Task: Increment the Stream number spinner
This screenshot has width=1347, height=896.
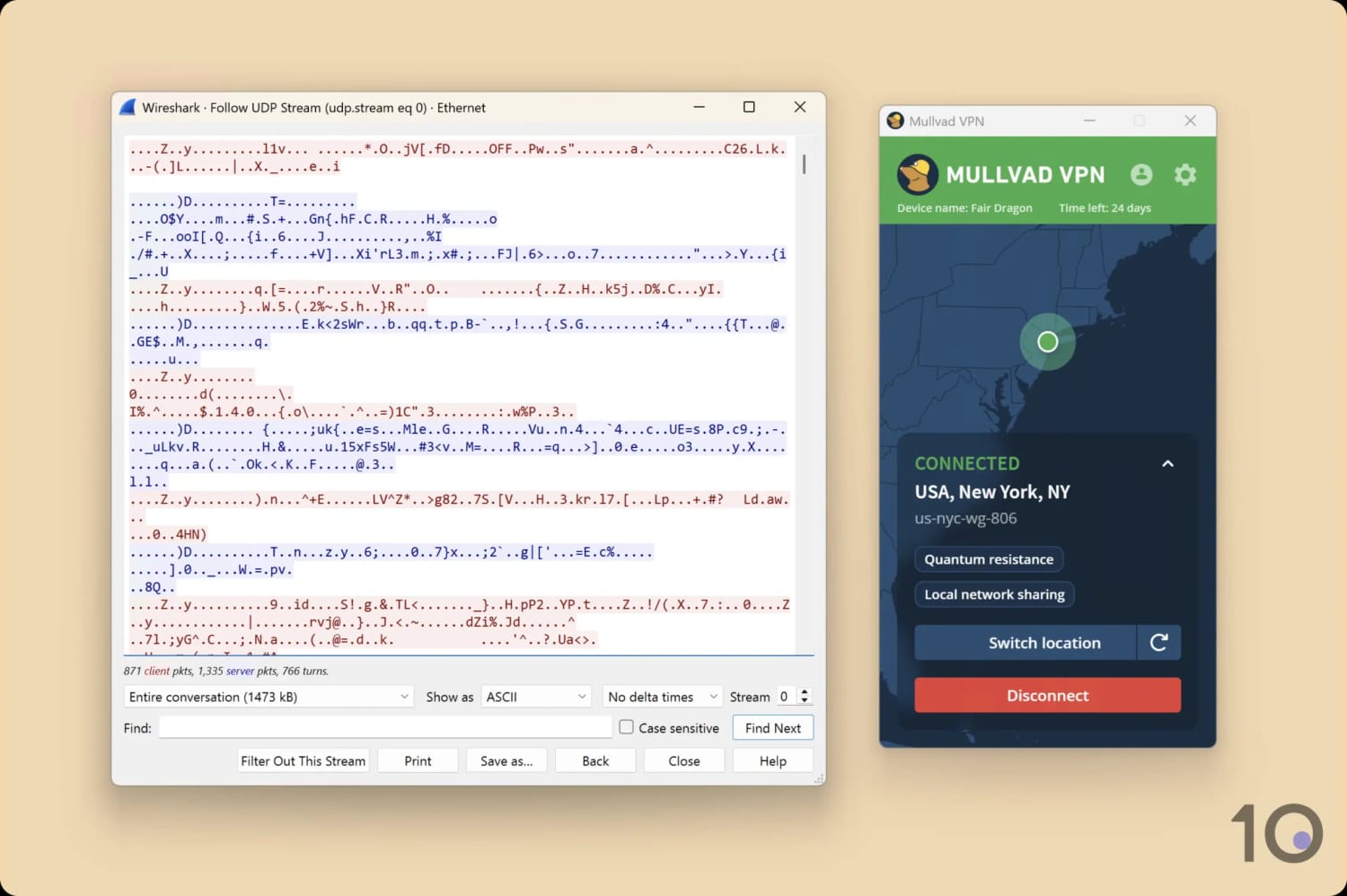Action: pos(805,691)
